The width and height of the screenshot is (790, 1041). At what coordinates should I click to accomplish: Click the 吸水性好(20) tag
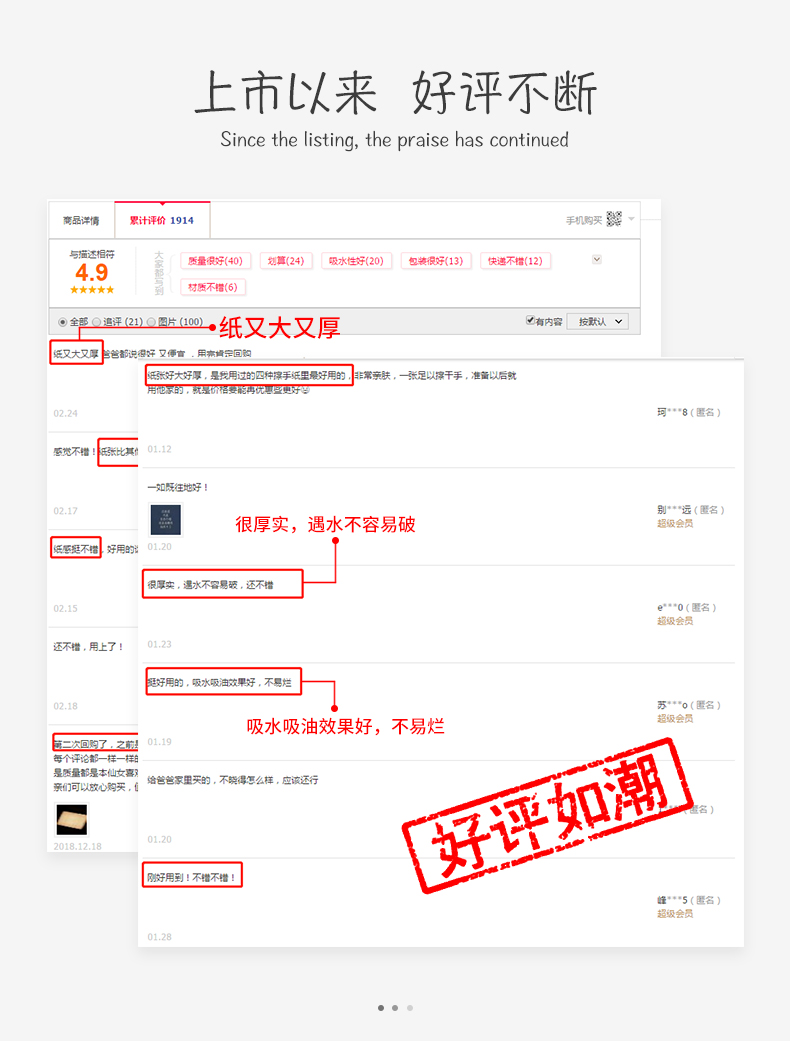point(356,261)
